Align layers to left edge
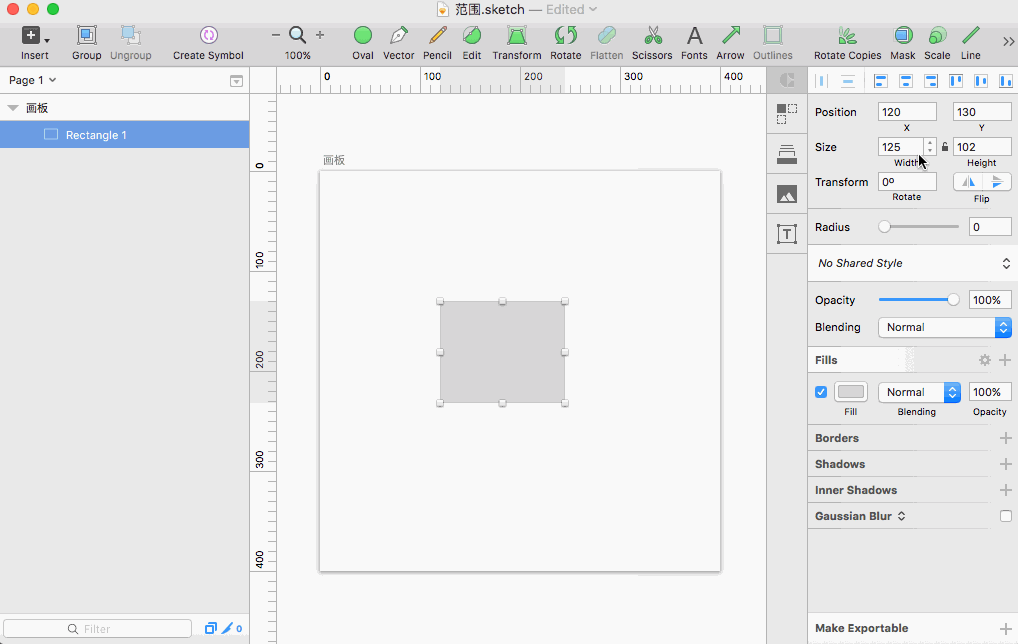Viewport: 1018px width, 644px height. (880, 80)
